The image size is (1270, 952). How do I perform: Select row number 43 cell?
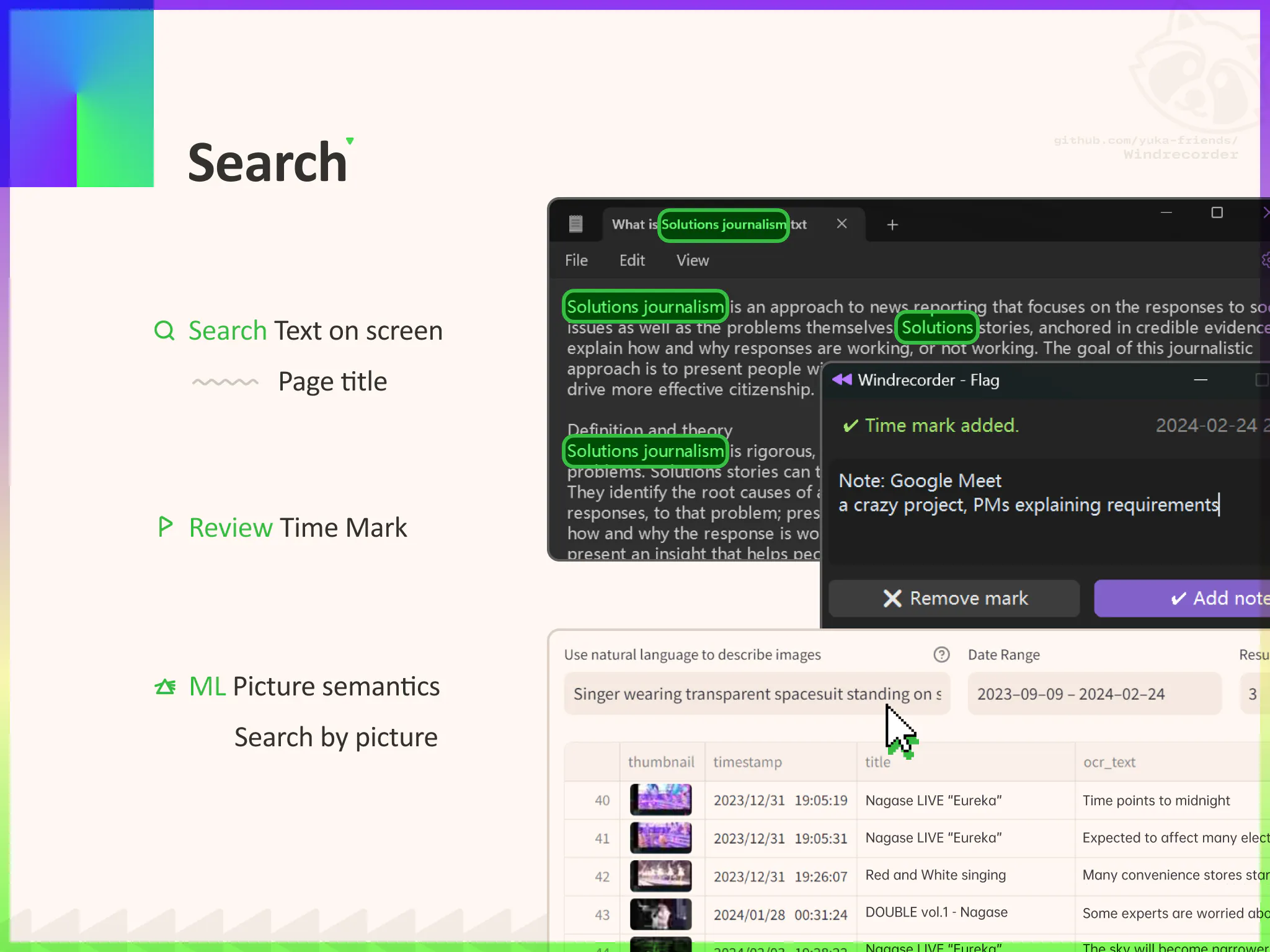[592, 915]
